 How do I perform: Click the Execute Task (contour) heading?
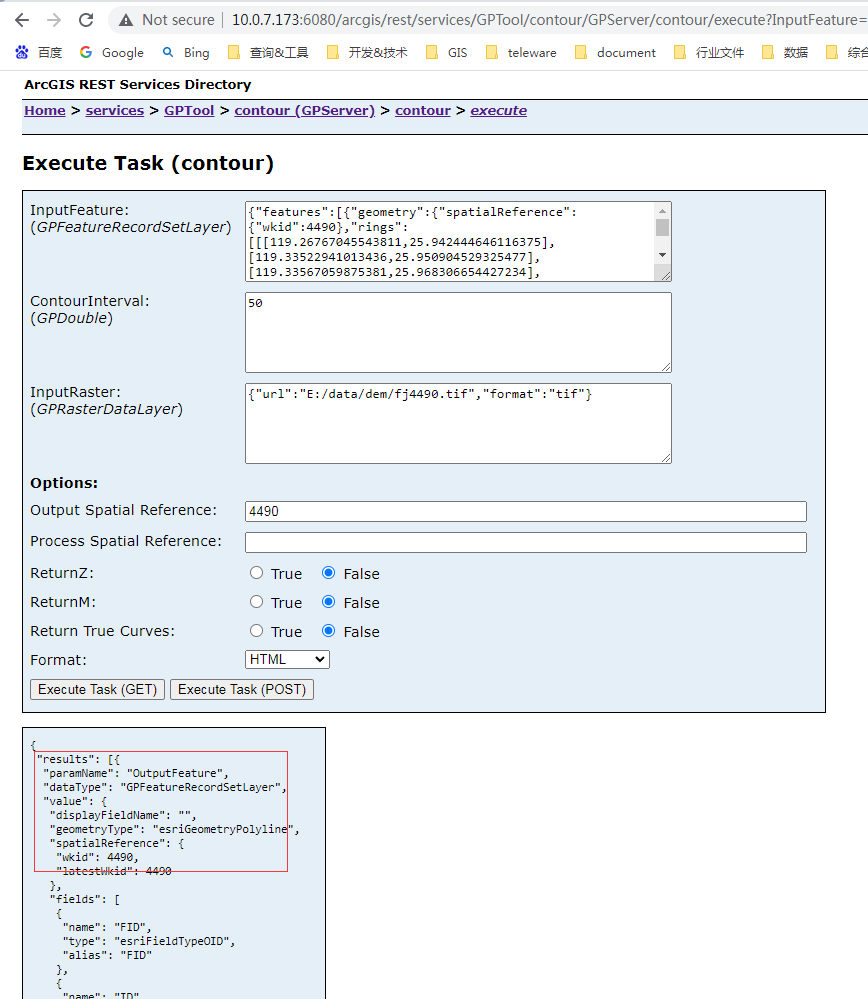(x=148, y=163)
